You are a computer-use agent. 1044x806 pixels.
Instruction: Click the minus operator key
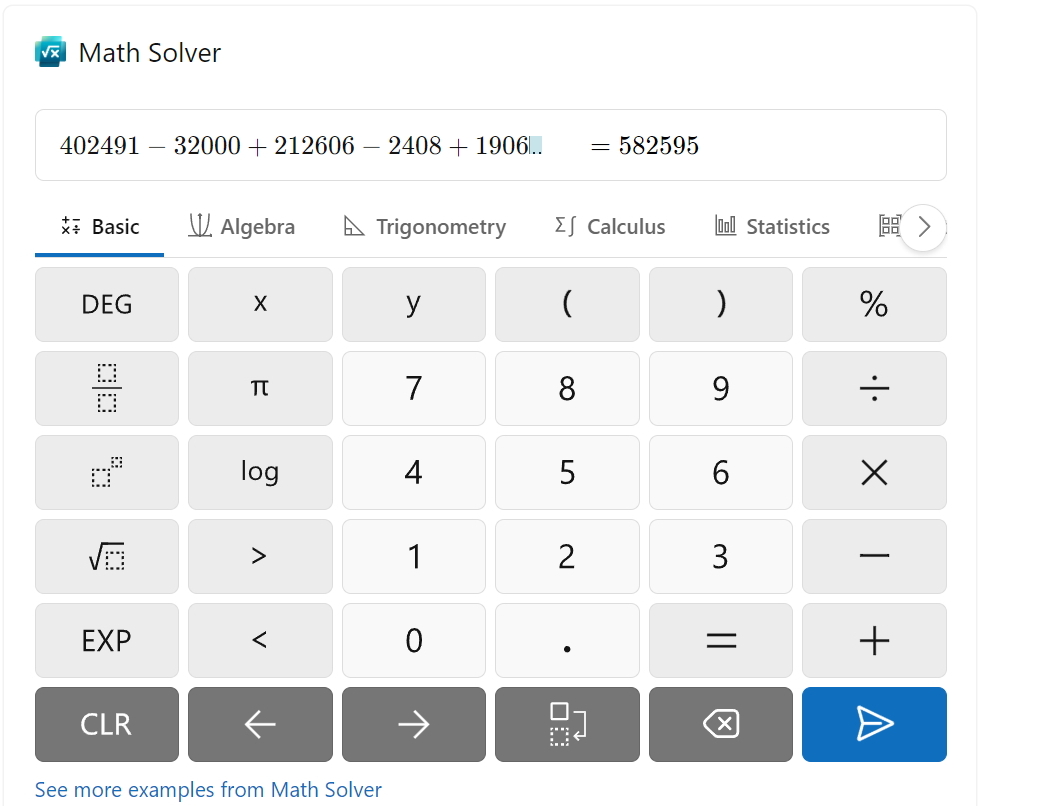click(874, 556)
